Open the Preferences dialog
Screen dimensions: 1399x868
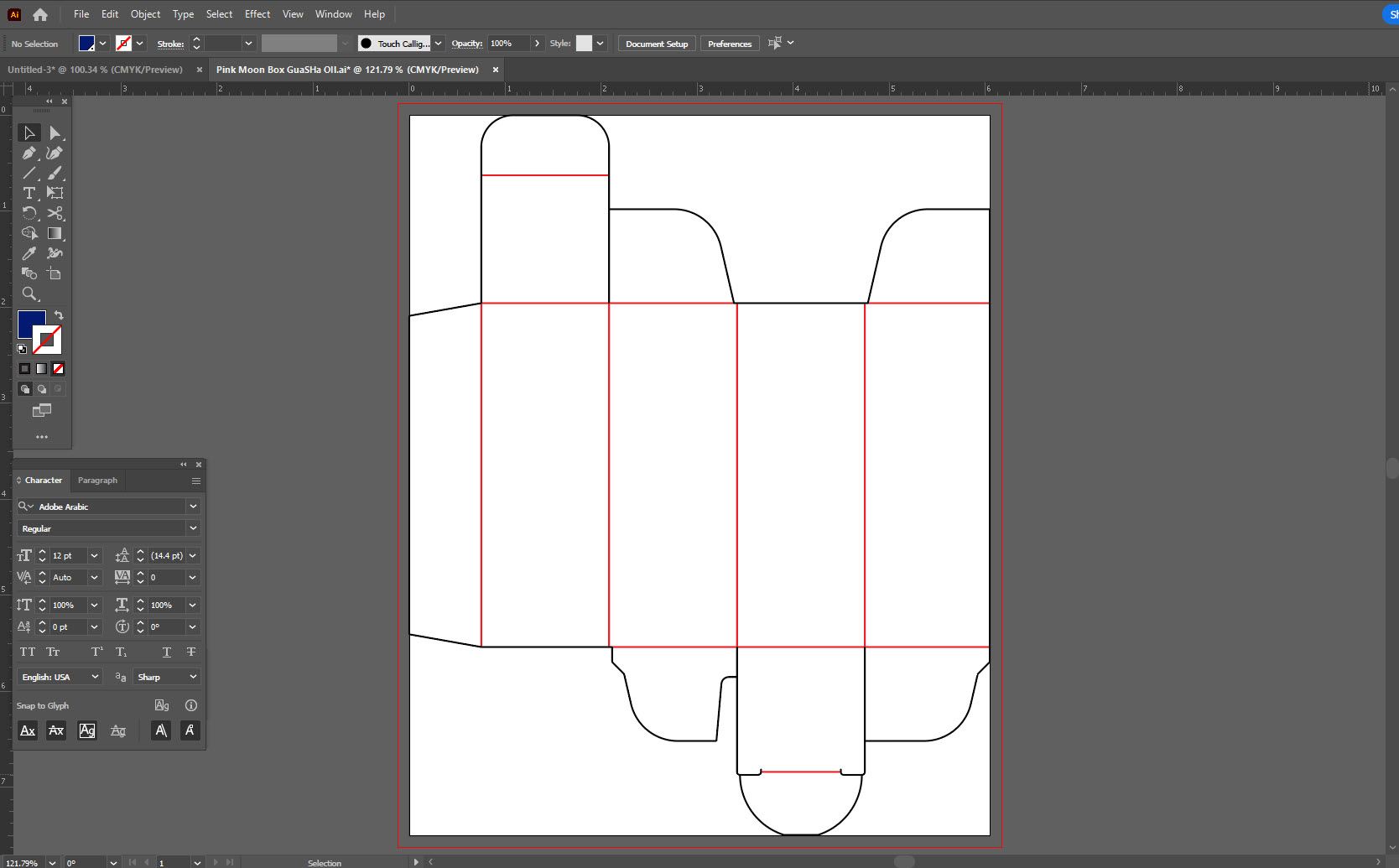(x=729, y=44)
